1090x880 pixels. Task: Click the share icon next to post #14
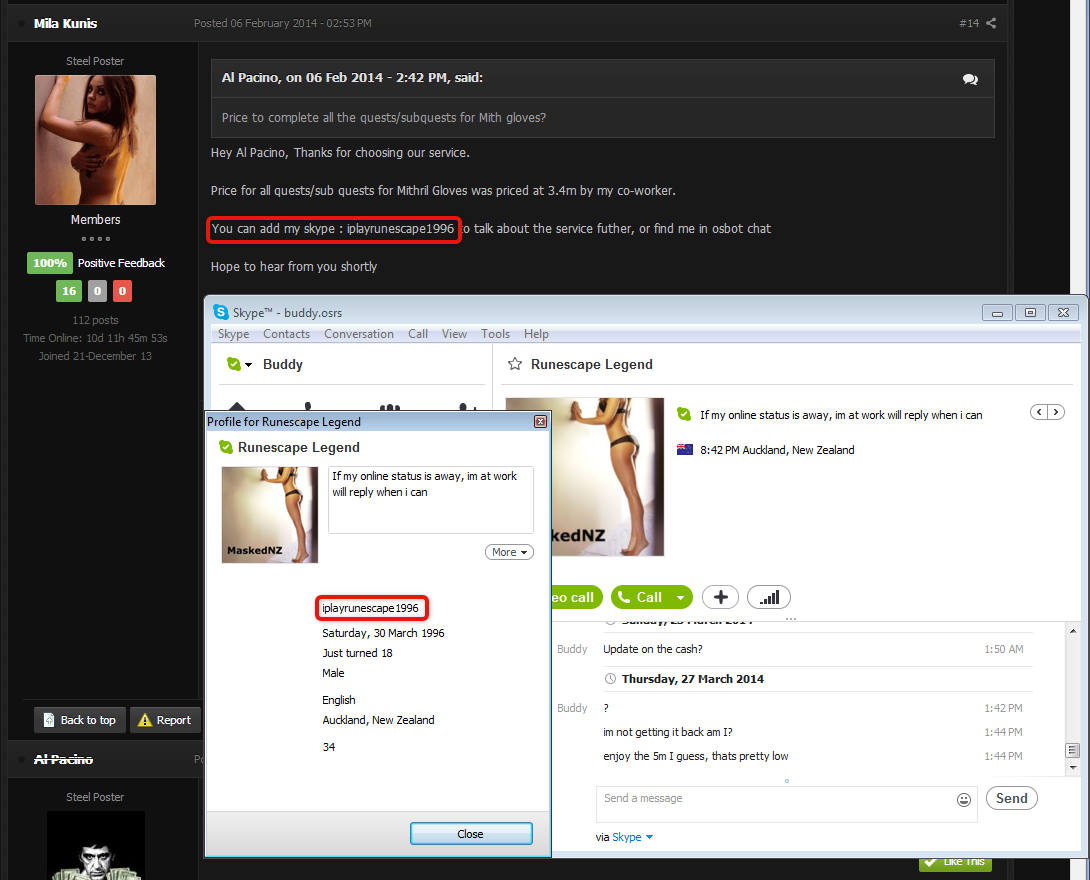[991, 23]
